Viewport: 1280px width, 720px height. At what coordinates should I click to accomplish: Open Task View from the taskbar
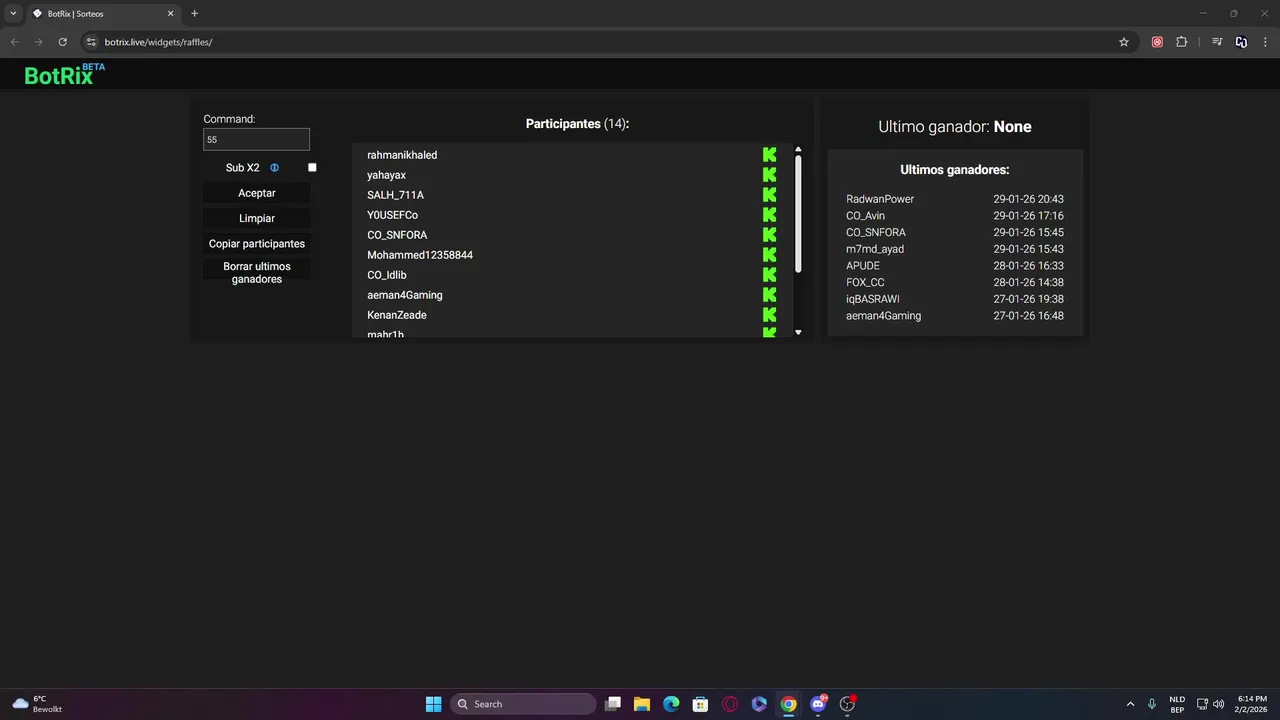tap(613, 704)
